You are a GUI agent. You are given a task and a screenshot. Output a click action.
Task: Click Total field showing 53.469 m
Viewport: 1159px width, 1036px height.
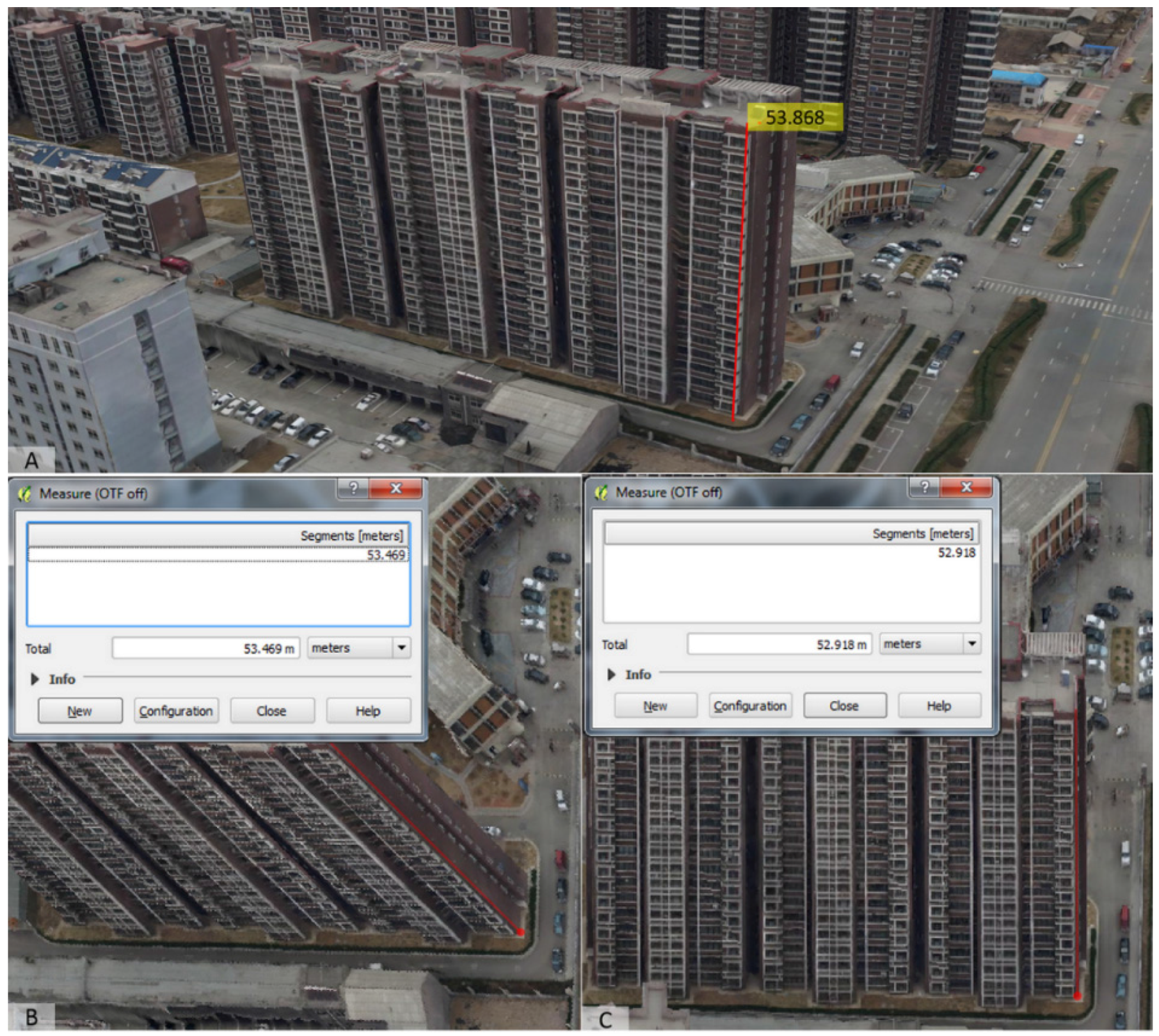tap(206, 648)
